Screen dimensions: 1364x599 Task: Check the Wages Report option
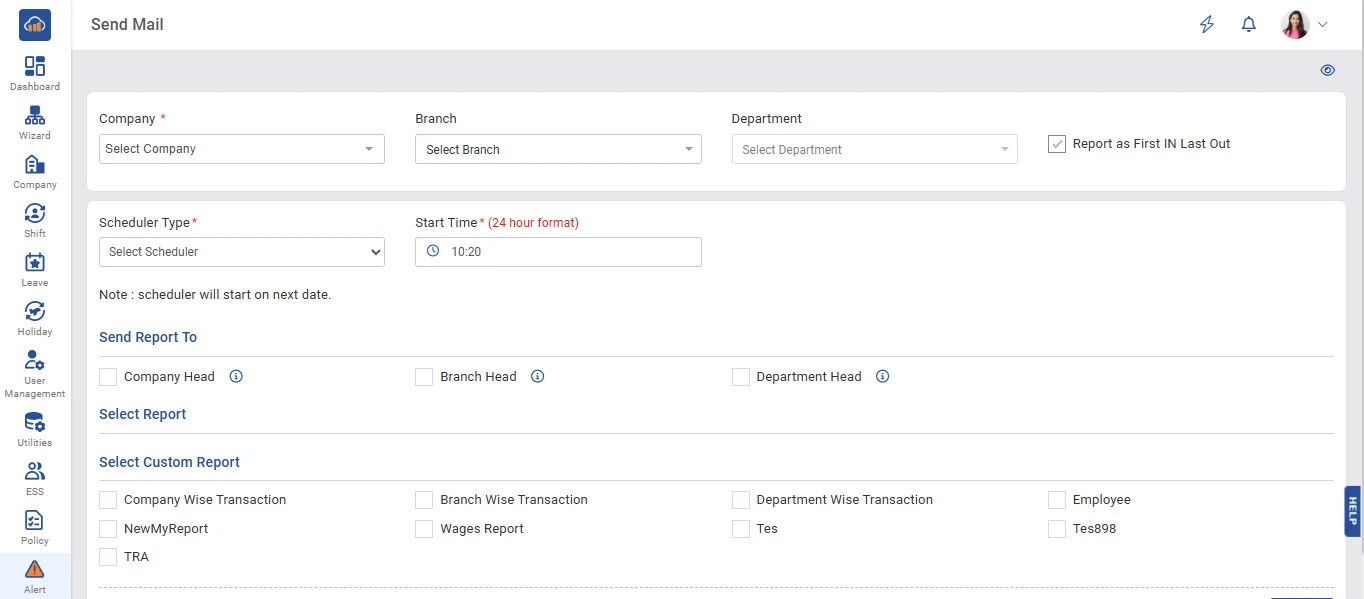click(424, 529)
